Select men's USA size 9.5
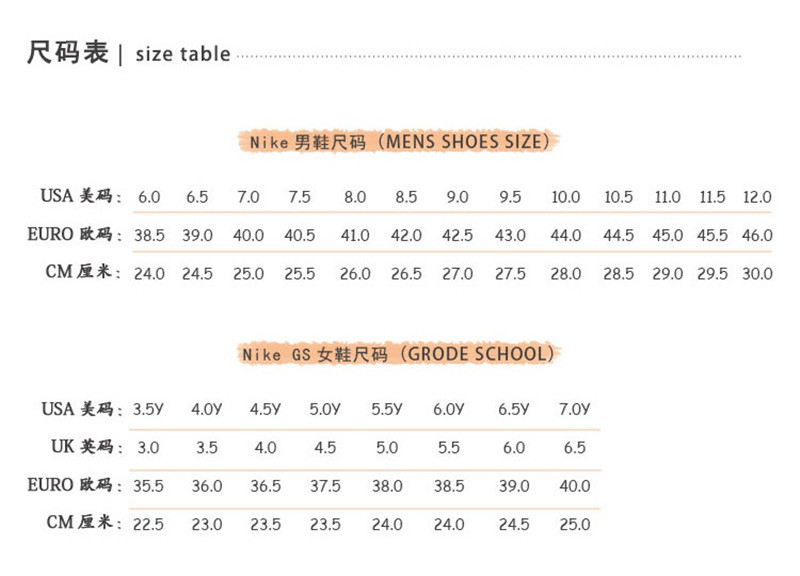The image size is (800, 576). point(510,197)
